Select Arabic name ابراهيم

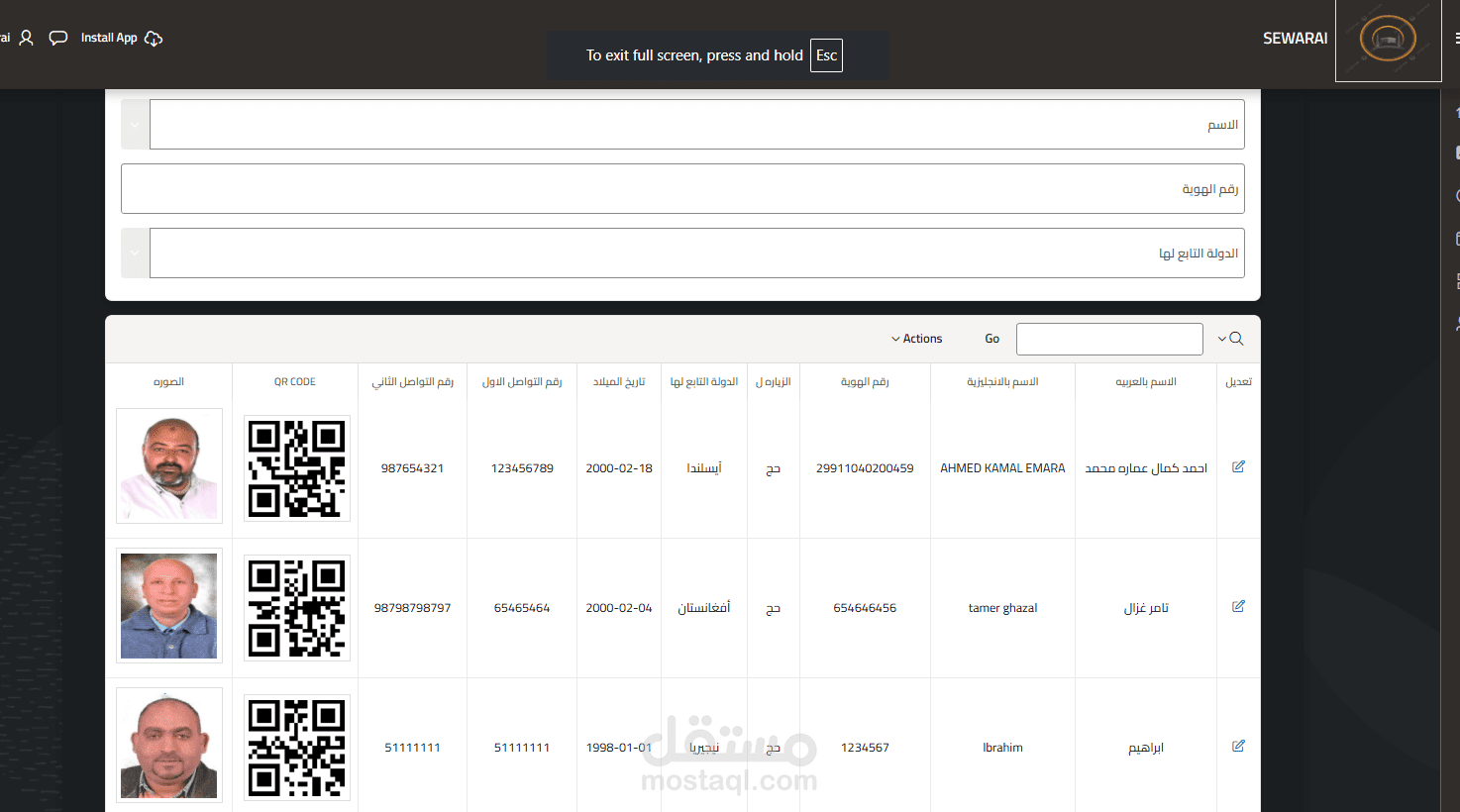[1146, 748]
